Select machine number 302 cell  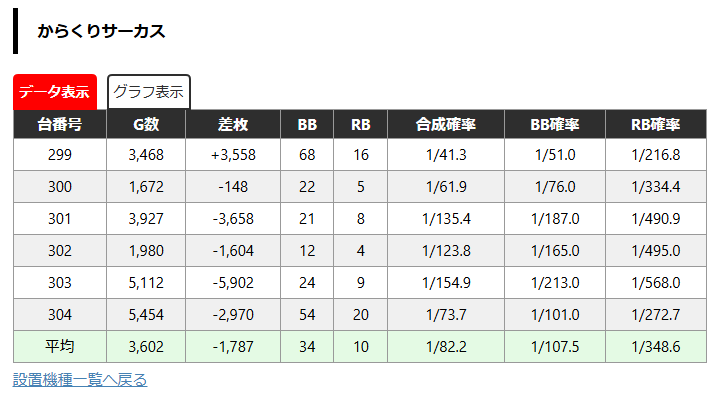60,251
